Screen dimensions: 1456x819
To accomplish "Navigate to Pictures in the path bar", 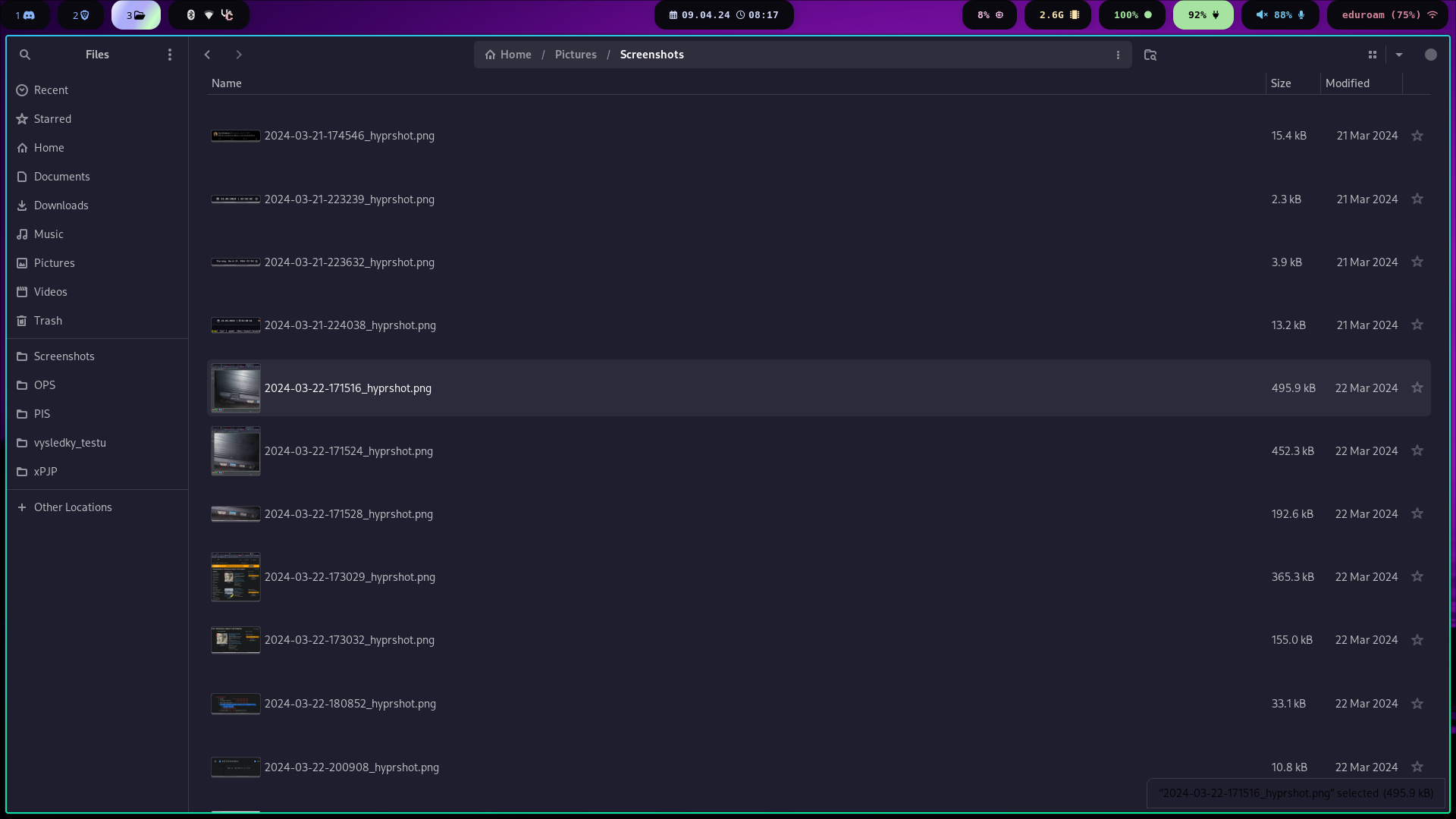I will tap(576, 55).
